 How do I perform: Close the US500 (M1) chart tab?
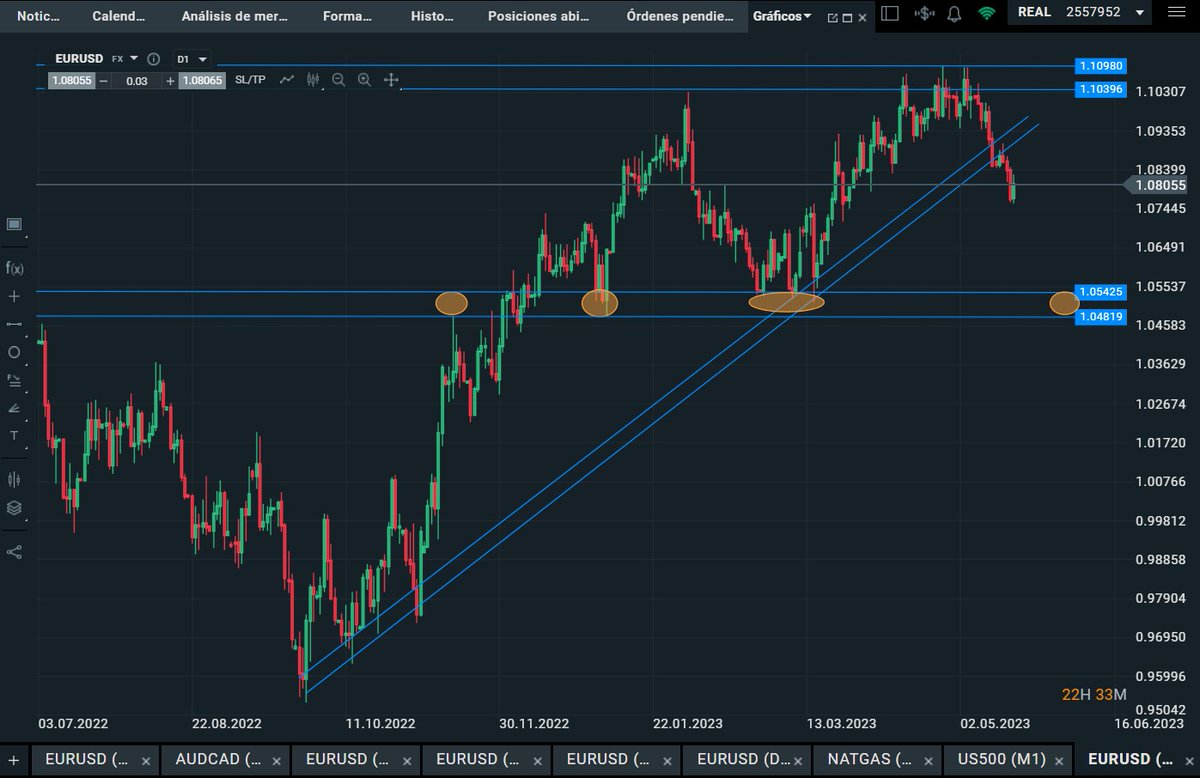(x=1059, y=761)
